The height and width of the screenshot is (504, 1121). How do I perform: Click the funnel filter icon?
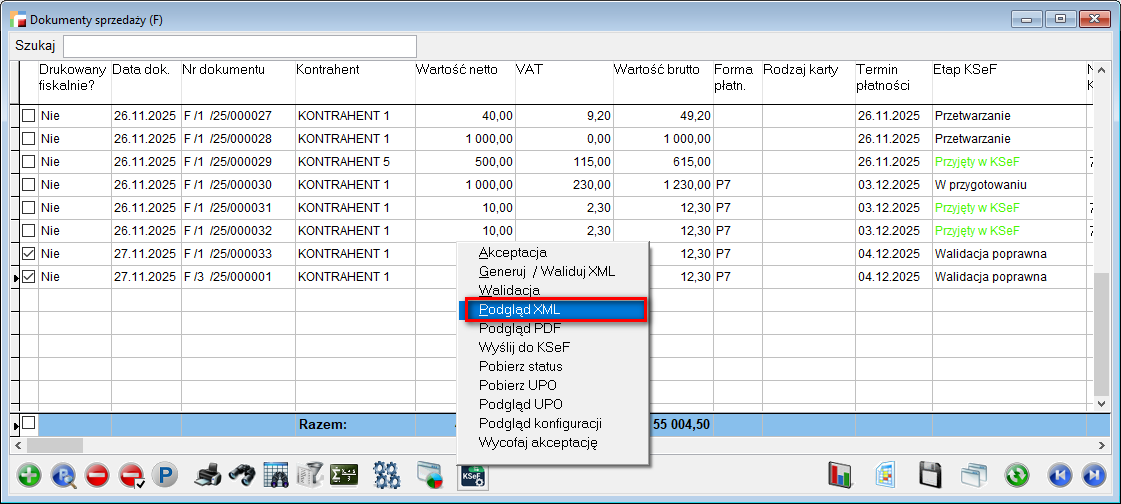[x=310, y=475]
